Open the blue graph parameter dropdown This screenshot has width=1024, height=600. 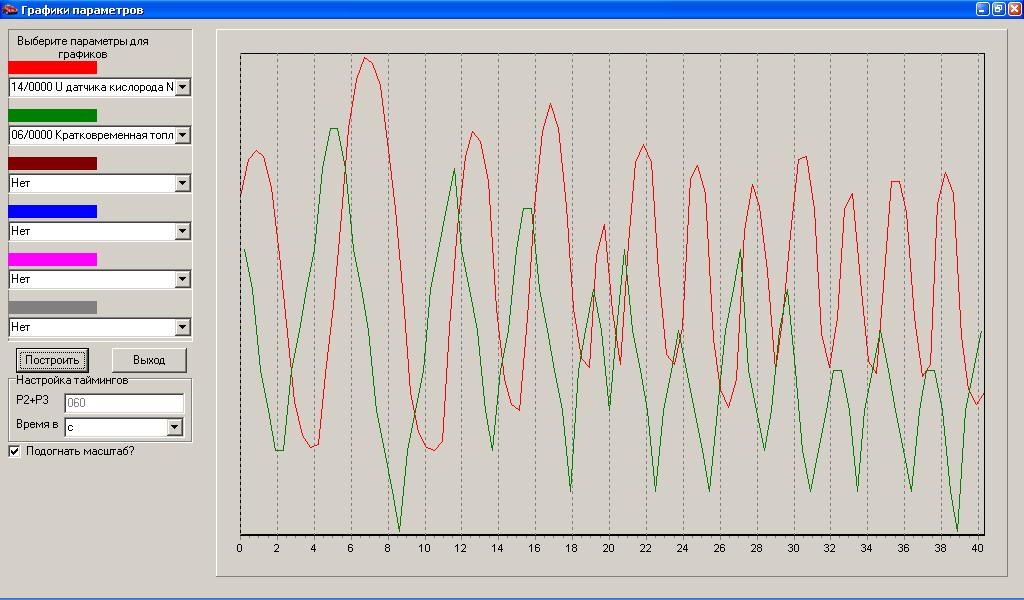[x=182, y=231]
